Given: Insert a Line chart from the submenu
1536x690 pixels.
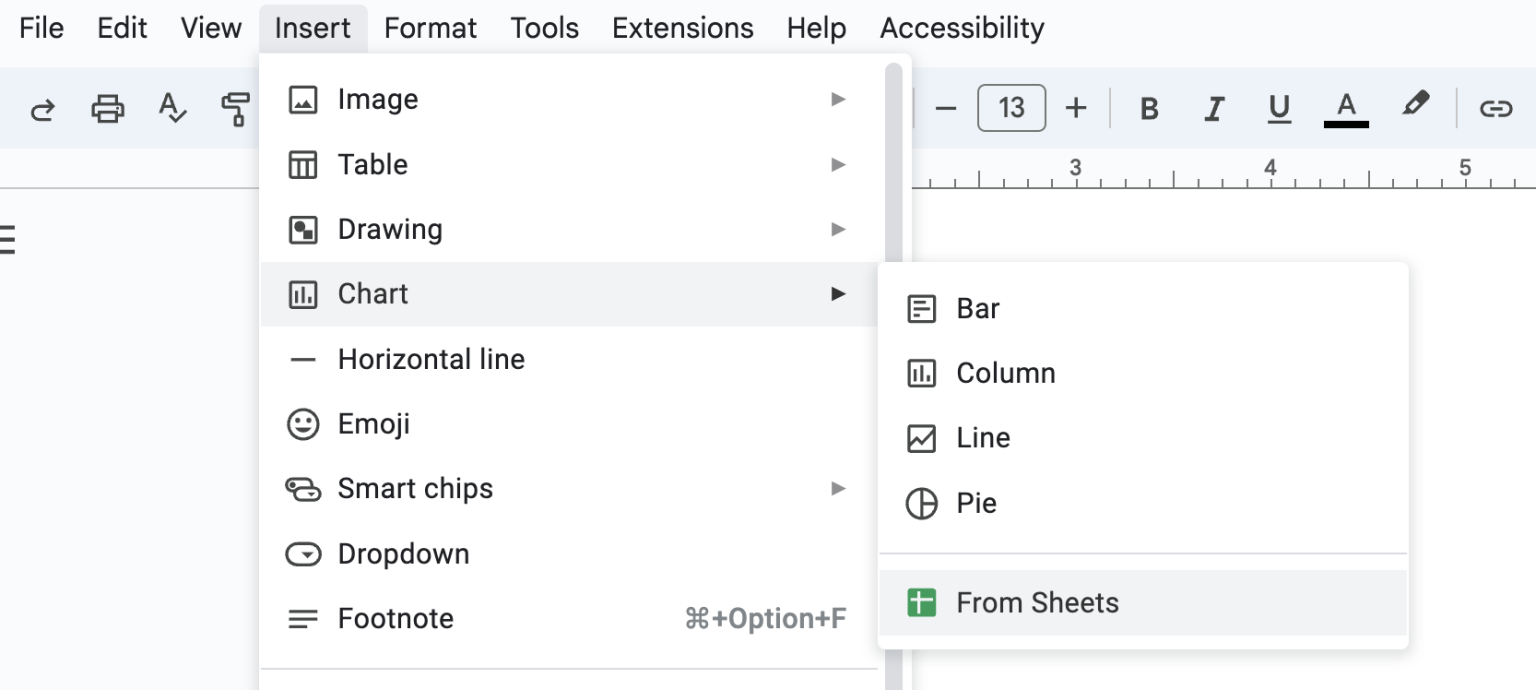Looking at the screenshot, I should coord(983,437).
